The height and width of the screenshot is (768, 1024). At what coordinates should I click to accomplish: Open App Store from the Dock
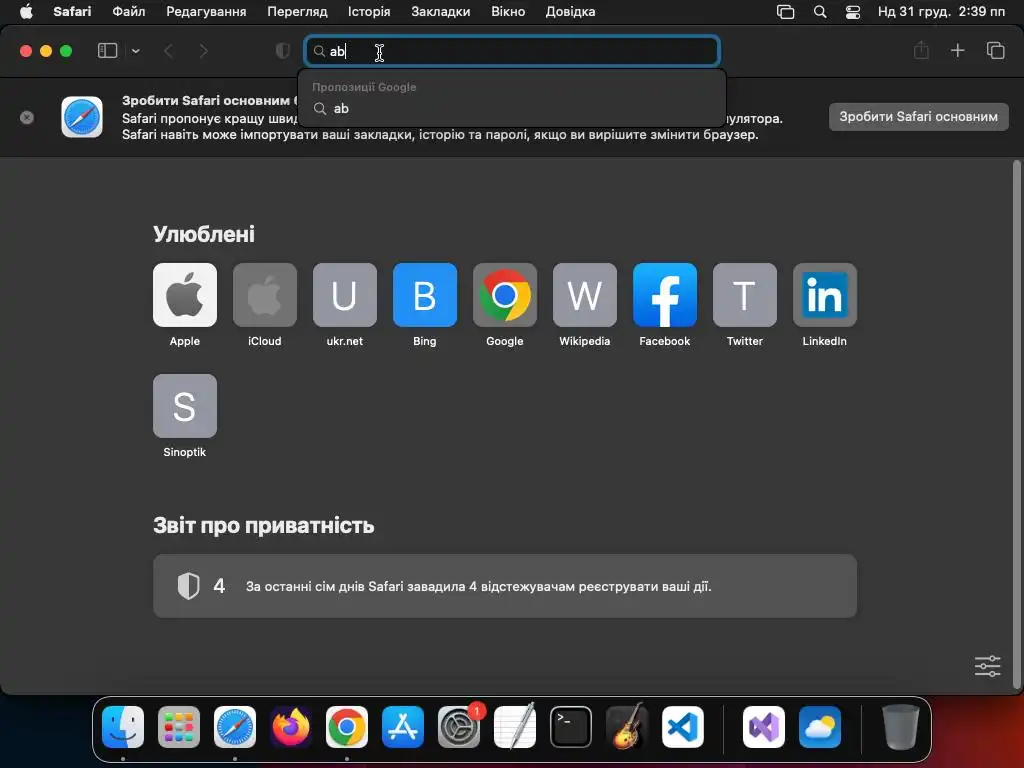tap(403, 727)
